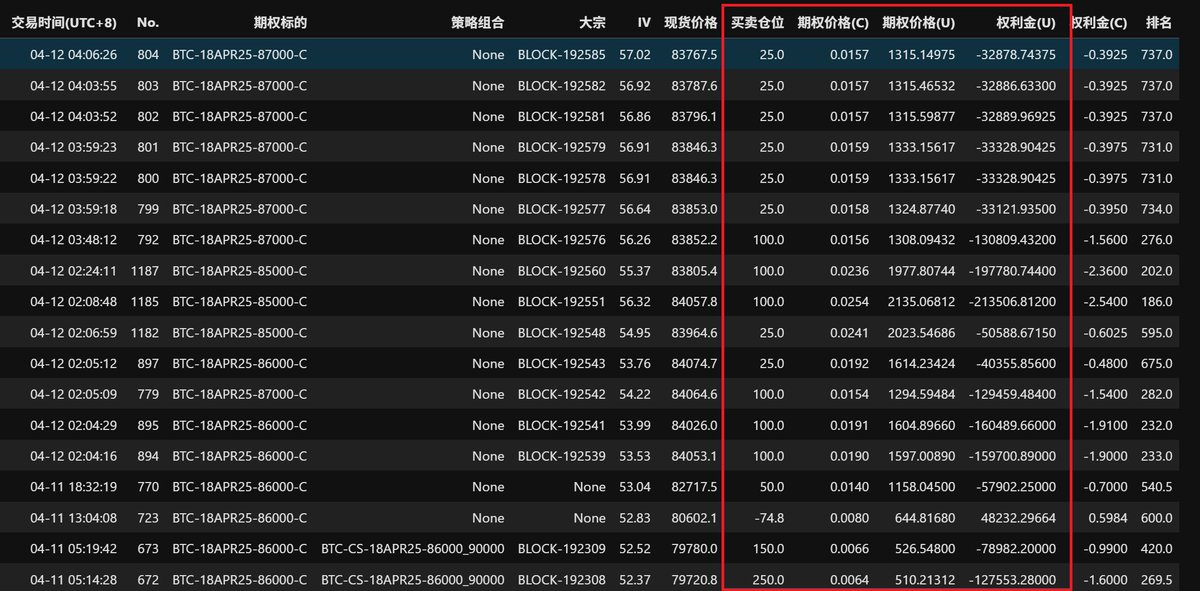The height and width of the screenshot is (591, 1200).
Task: Click the timestamp 04-12 03:59:23
Action: pos(74,147)
